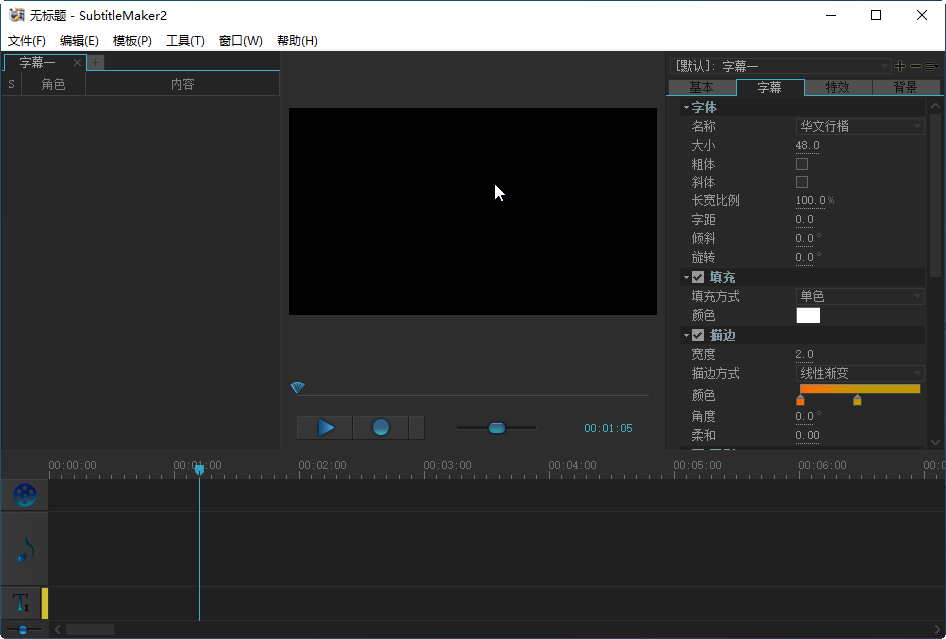Open the font name 华文行楷 dropdown
The width and height of the screenshot is (946, 639).
860,126
